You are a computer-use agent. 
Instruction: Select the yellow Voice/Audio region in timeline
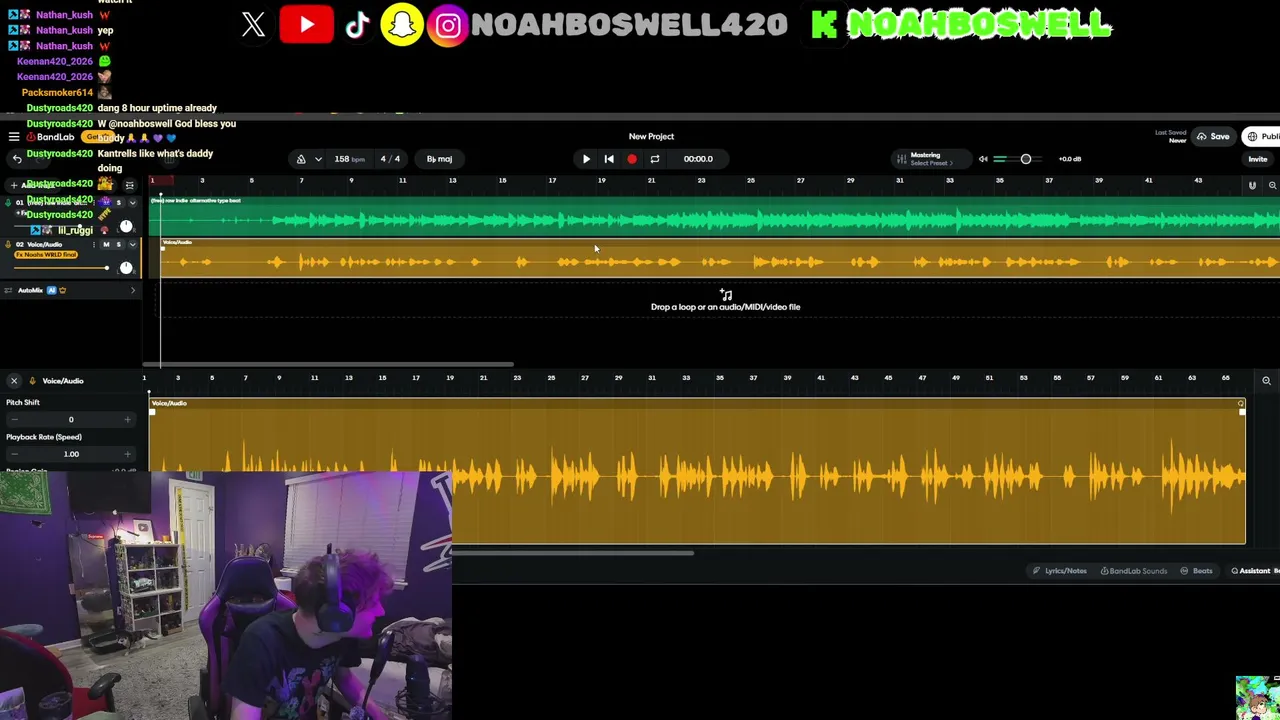pyautogui.click(x=720, y=258)
